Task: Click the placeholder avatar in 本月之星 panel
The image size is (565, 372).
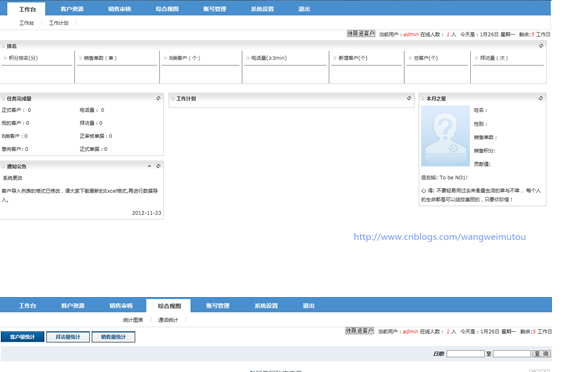Action: click(445, 136)
